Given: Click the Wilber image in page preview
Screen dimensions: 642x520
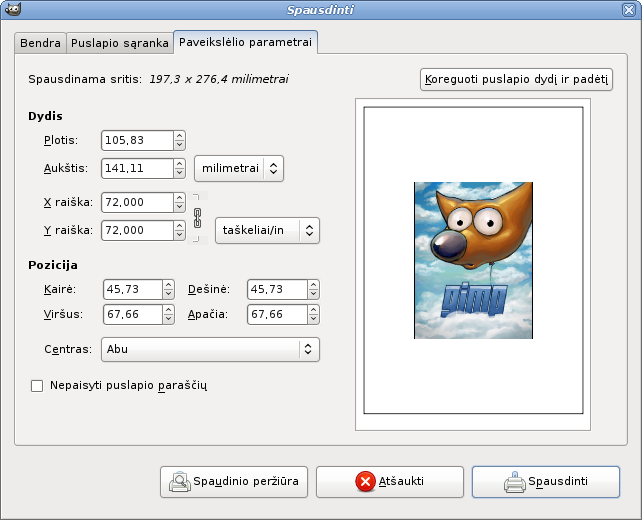Looking at the screenshot, I should [473, 260].
